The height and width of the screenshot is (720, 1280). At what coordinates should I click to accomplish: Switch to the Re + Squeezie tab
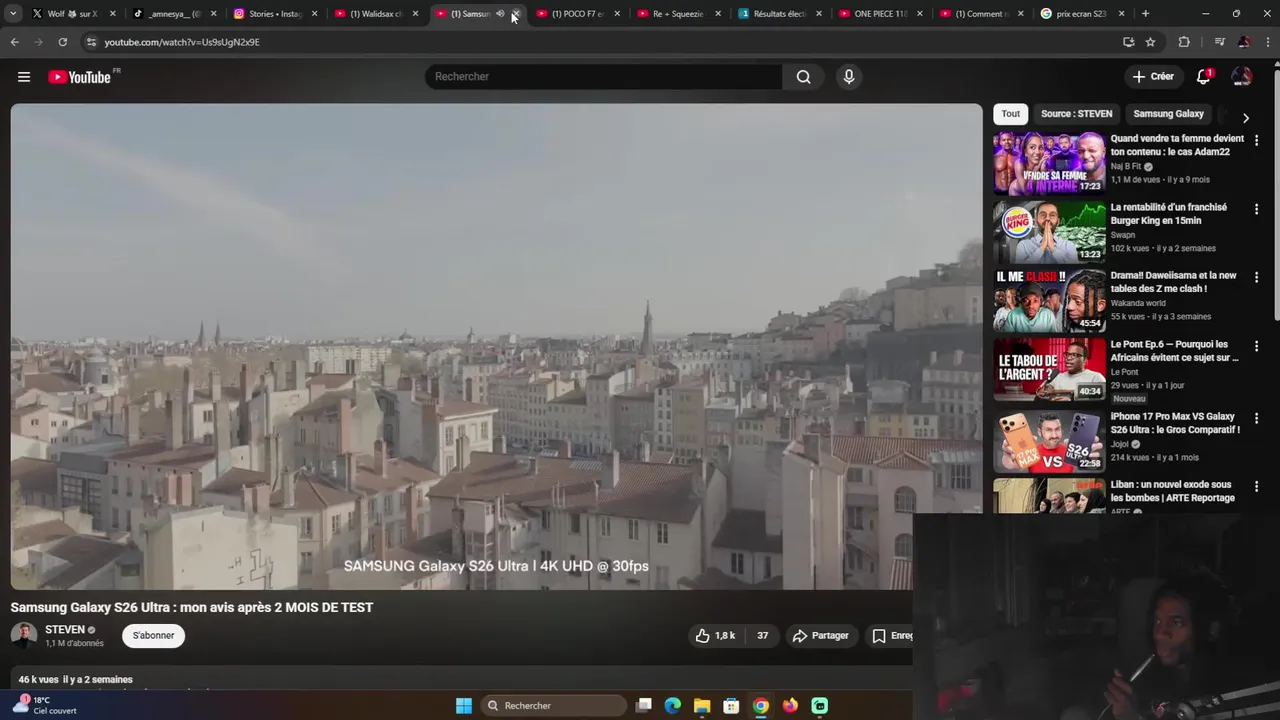(x=679, y=14)
